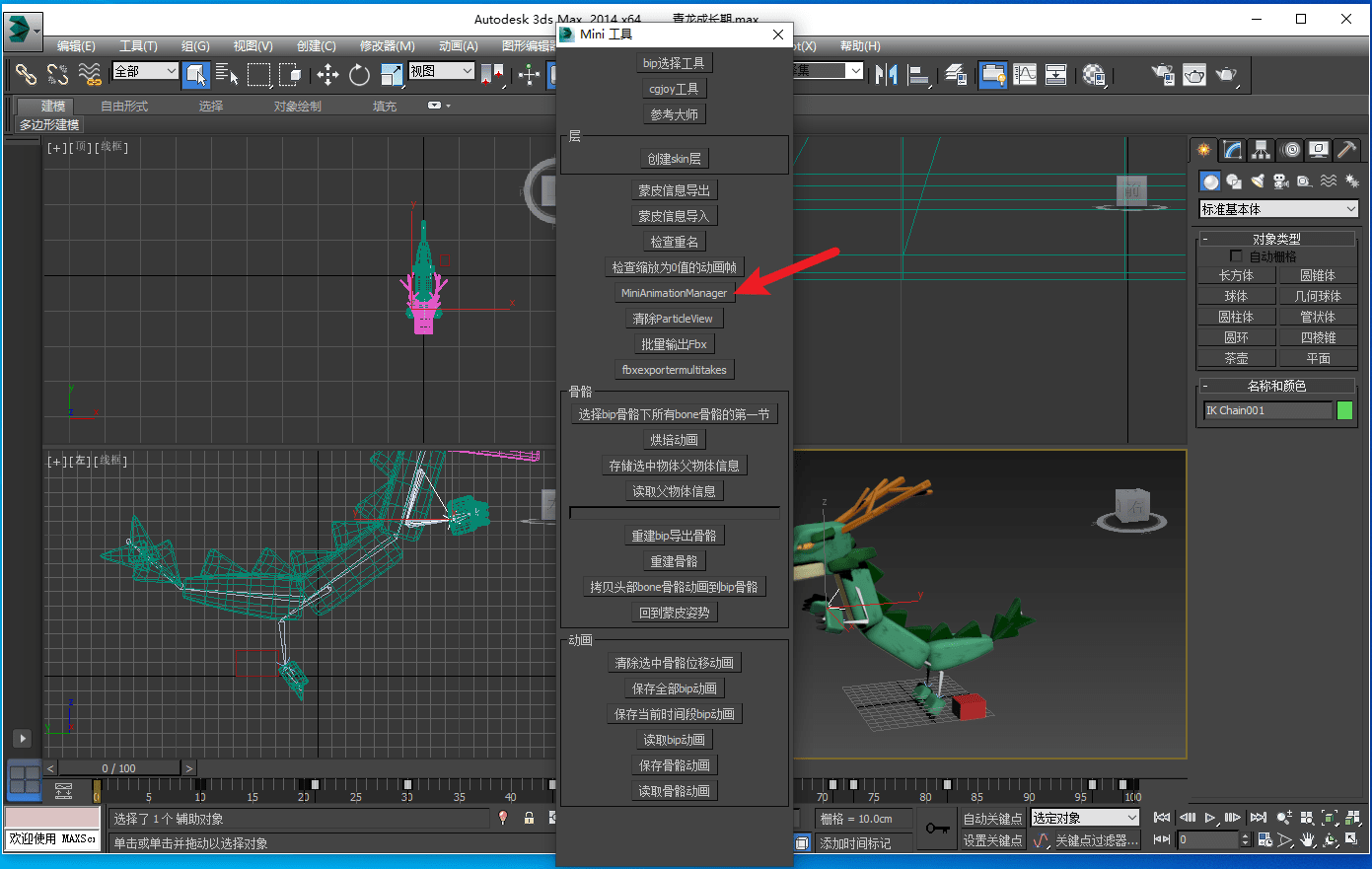Select the Bind to Space Warp icon
This screenshot has height=869, width=1372.
[90, 74]
